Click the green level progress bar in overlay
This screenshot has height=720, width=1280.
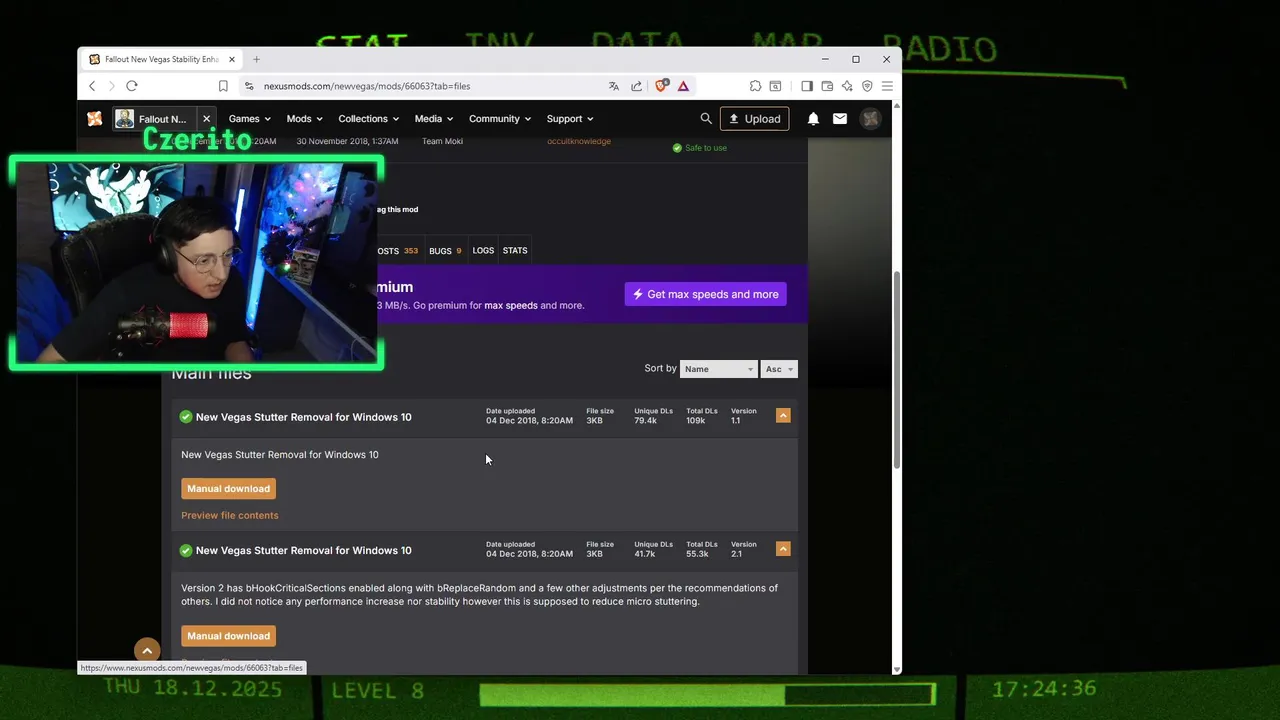tap(707, 693)
